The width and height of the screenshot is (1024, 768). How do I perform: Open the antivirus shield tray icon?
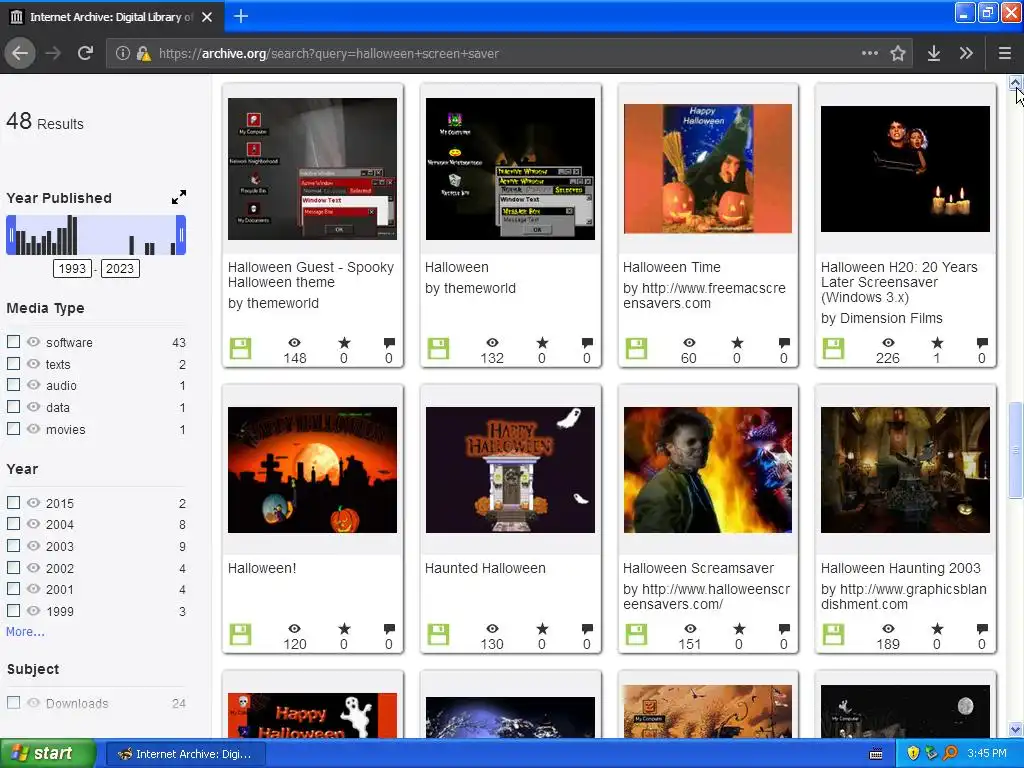(x=913, y=753)
